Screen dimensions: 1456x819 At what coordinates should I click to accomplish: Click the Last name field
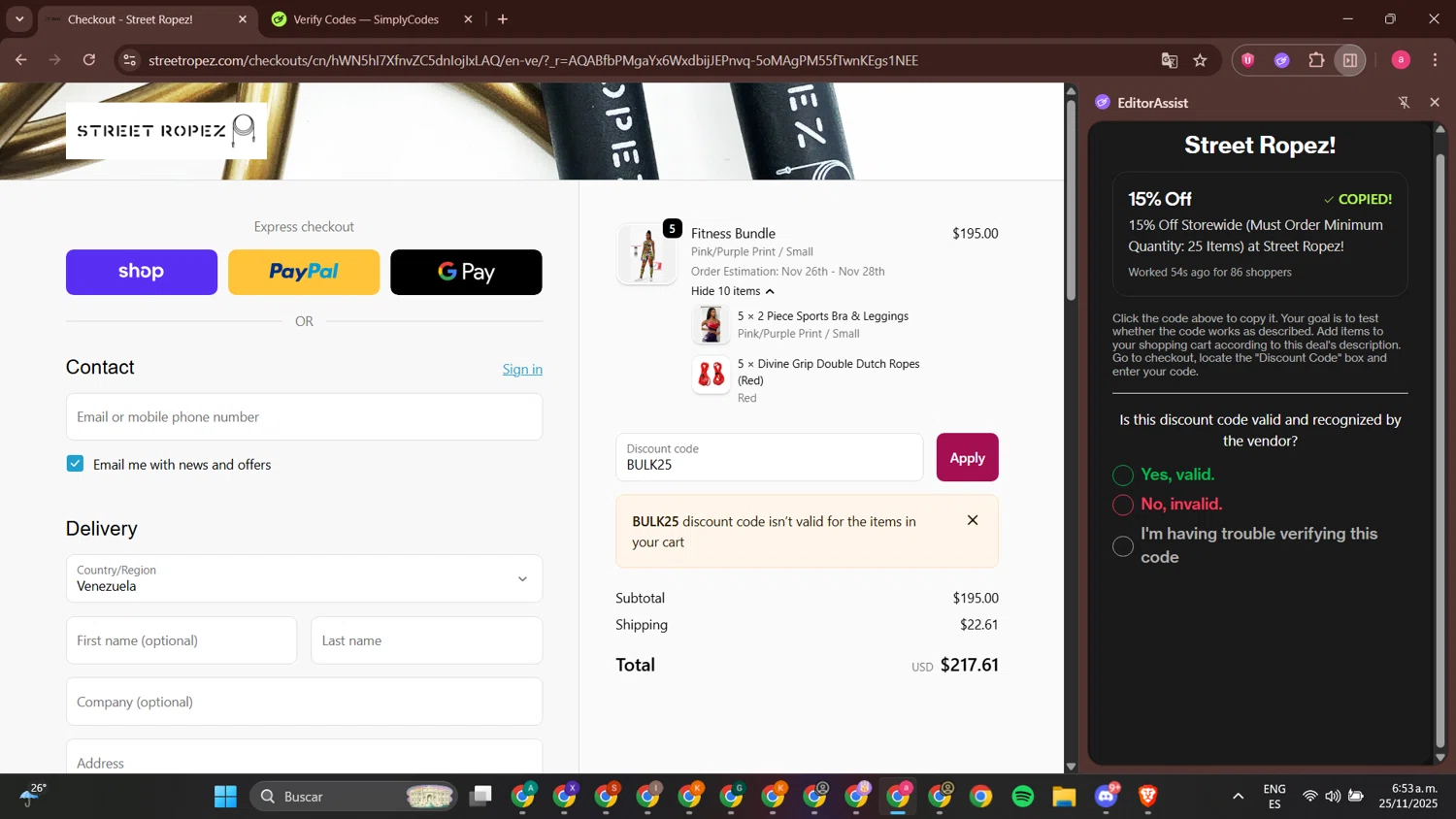point(426,640)
